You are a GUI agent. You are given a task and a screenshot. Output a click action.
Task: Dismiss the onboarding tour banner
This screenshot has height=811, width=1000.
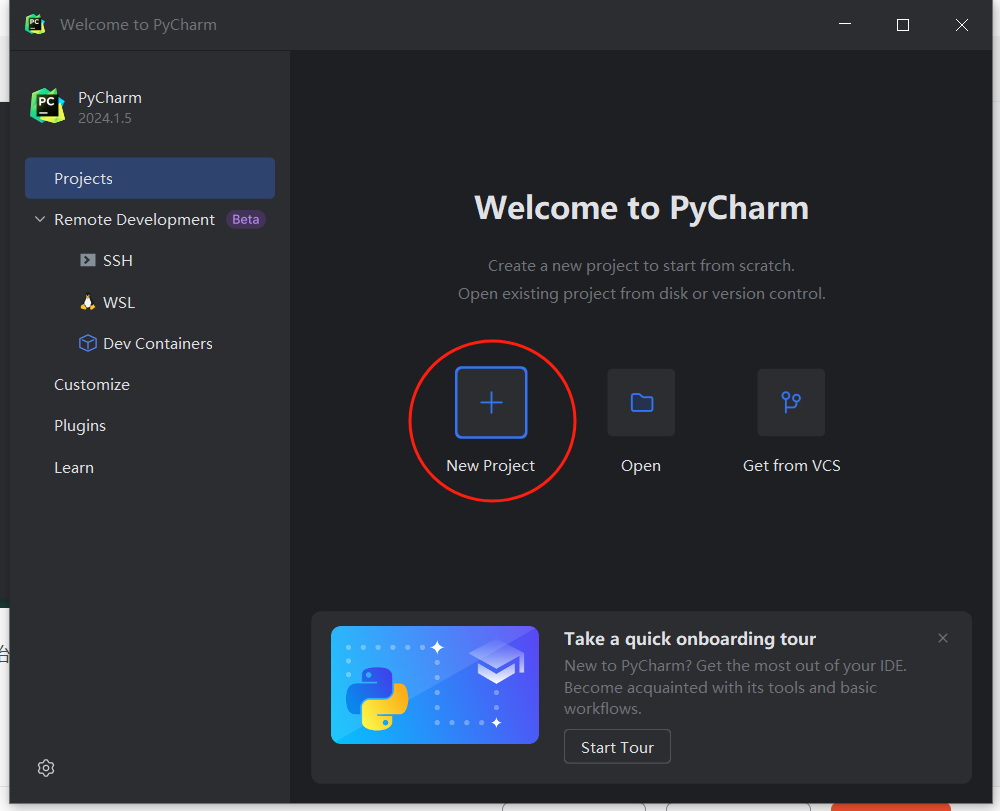point(943,638)
